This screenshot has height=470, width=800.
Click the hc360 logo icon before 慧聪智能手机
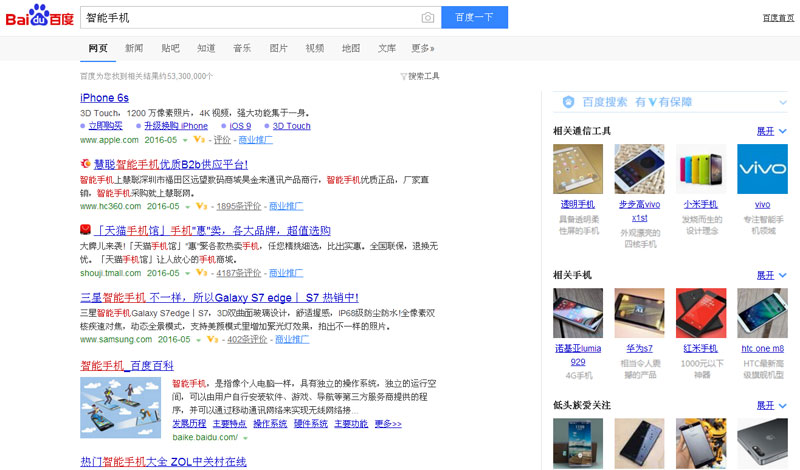click(86, 164)
